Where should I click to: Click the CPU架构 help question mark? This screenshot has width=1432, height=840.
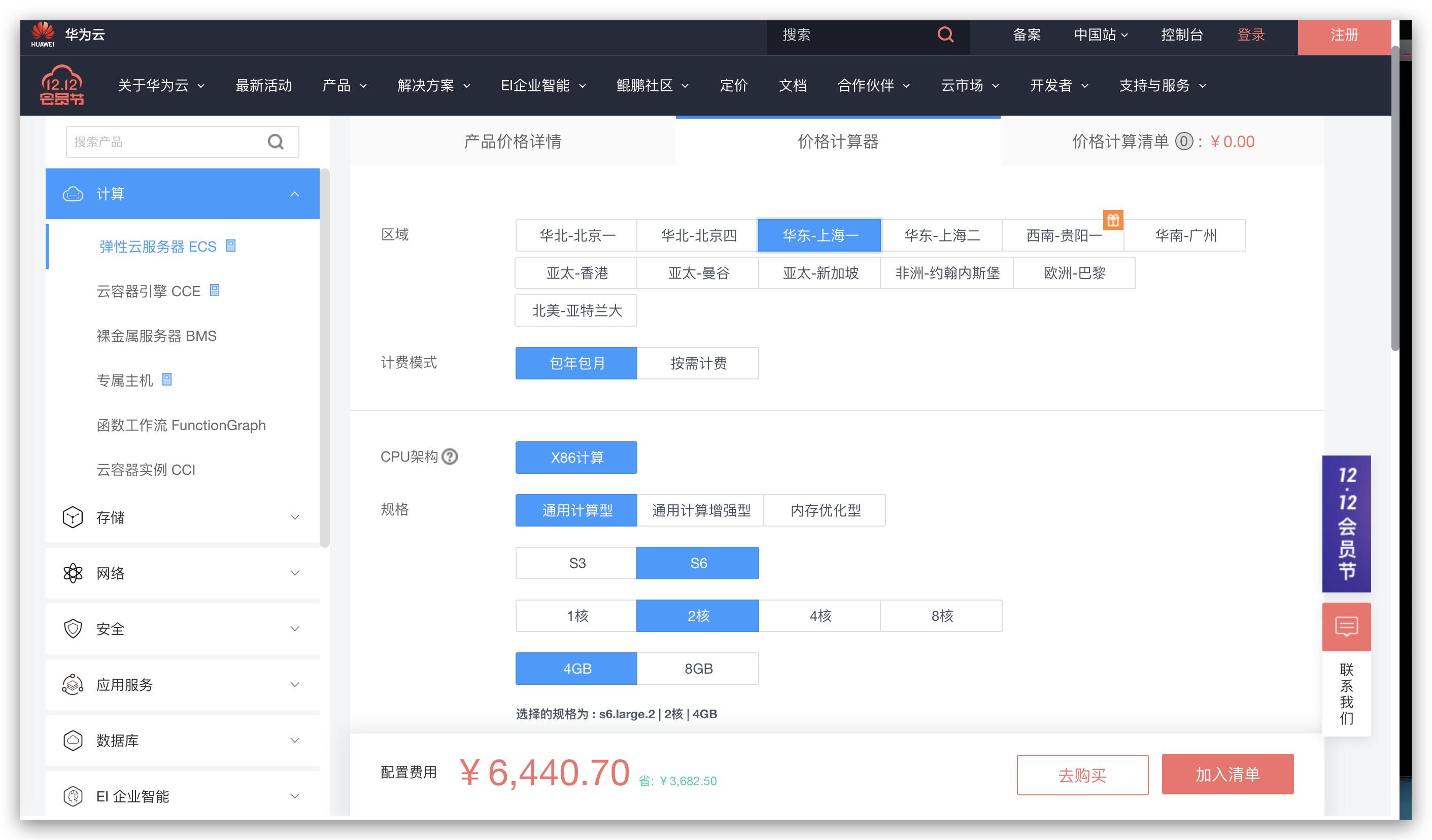(450, 457)
